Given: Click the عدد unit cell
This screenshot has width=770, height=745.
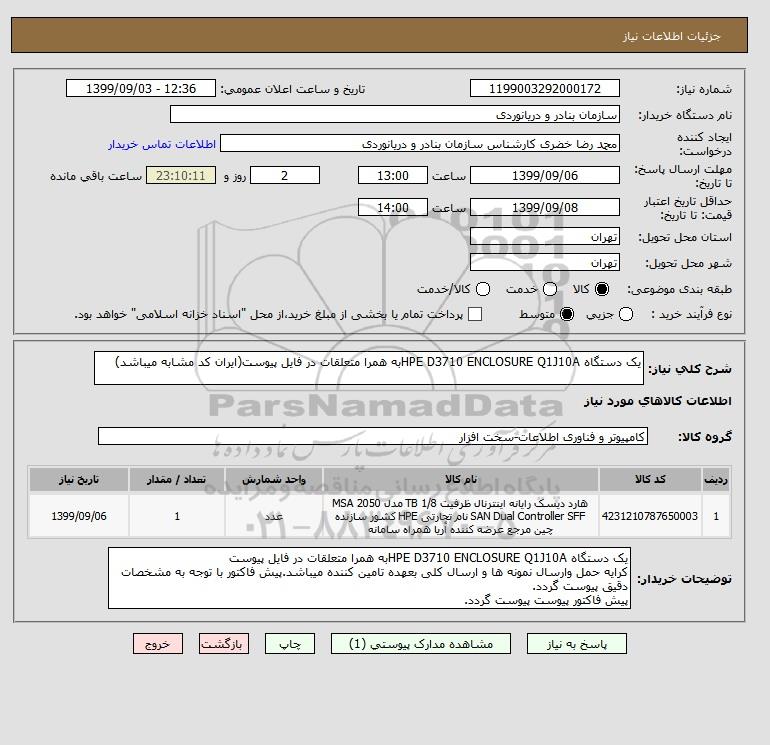Looking at the screenshot, I should [274, 516].
